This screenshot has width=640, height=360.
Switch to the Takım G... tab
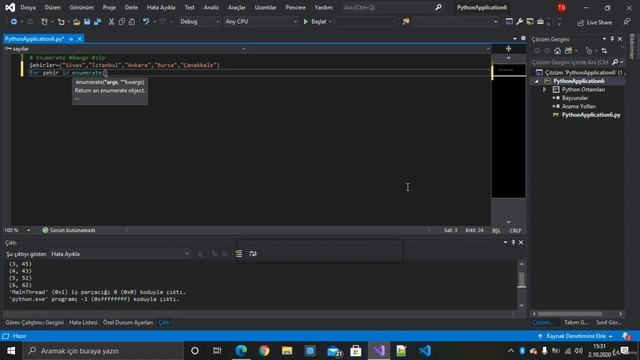pyautogui.click(x=576, y=322)
